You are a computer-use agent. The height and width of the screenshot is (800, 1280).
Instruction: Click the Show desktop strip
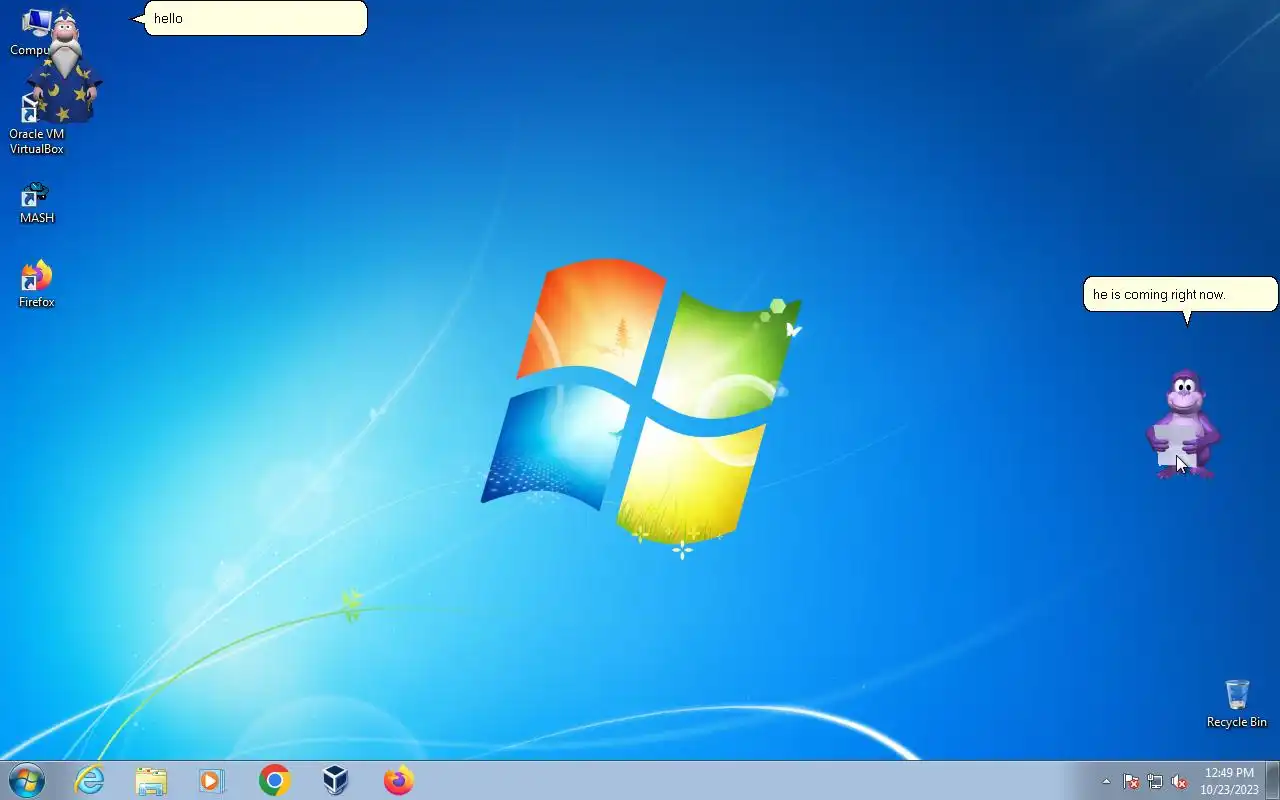coord(1273,780)
